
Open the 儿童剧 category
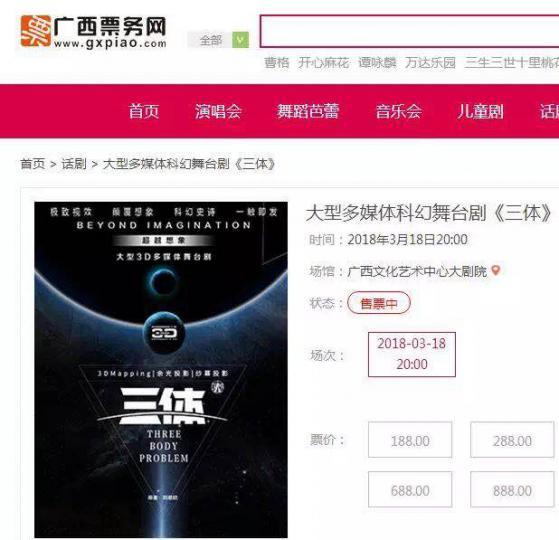[481, 111]
